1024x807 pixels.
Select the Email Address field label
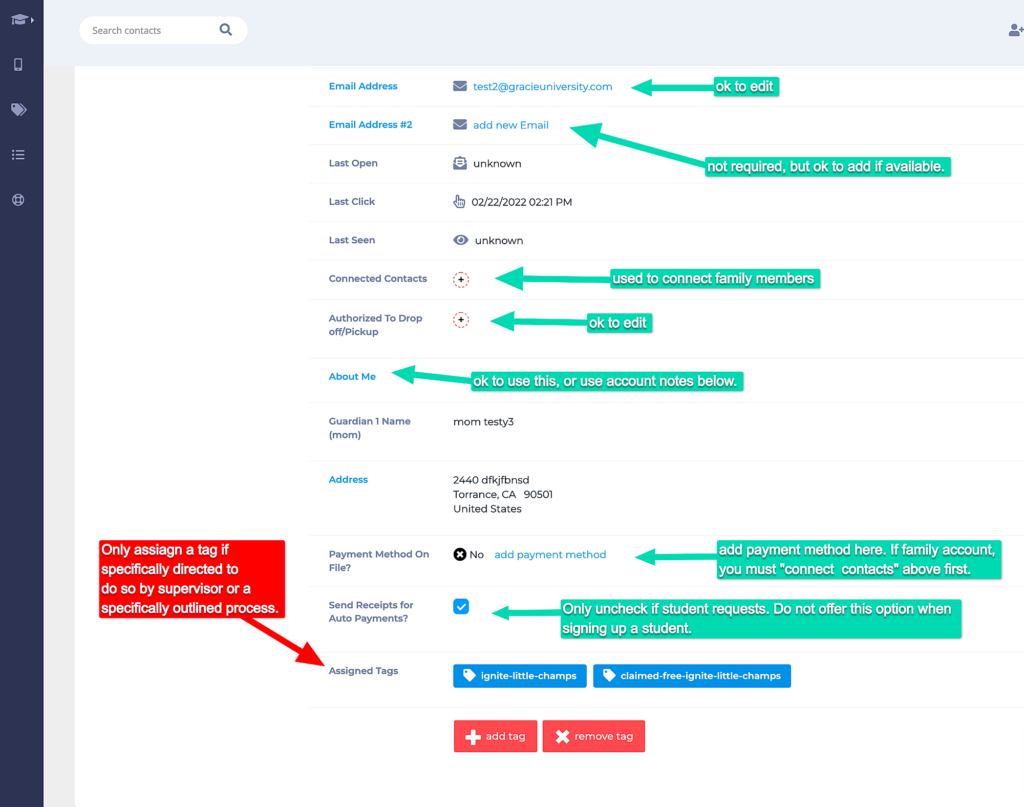tap(363, 86)
